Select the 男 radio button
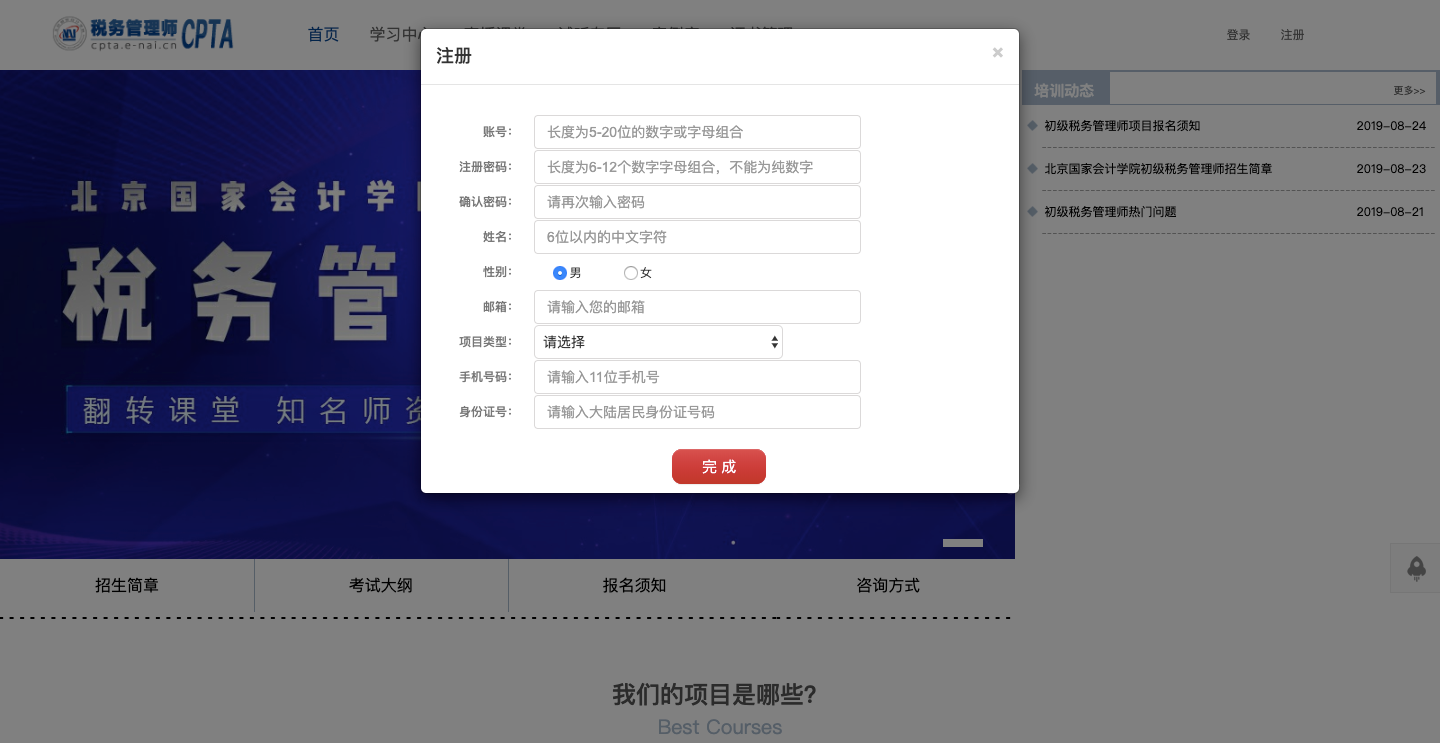This screenshot has width=1440, height=743. pyautogui.click(x=560, y=273)
